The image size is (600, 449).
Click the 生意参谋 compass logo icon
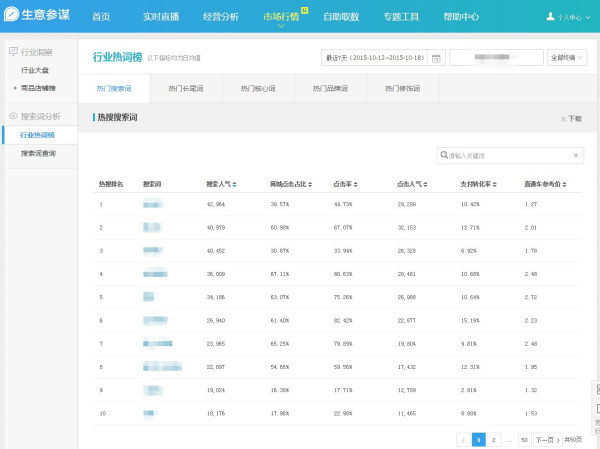11,14
